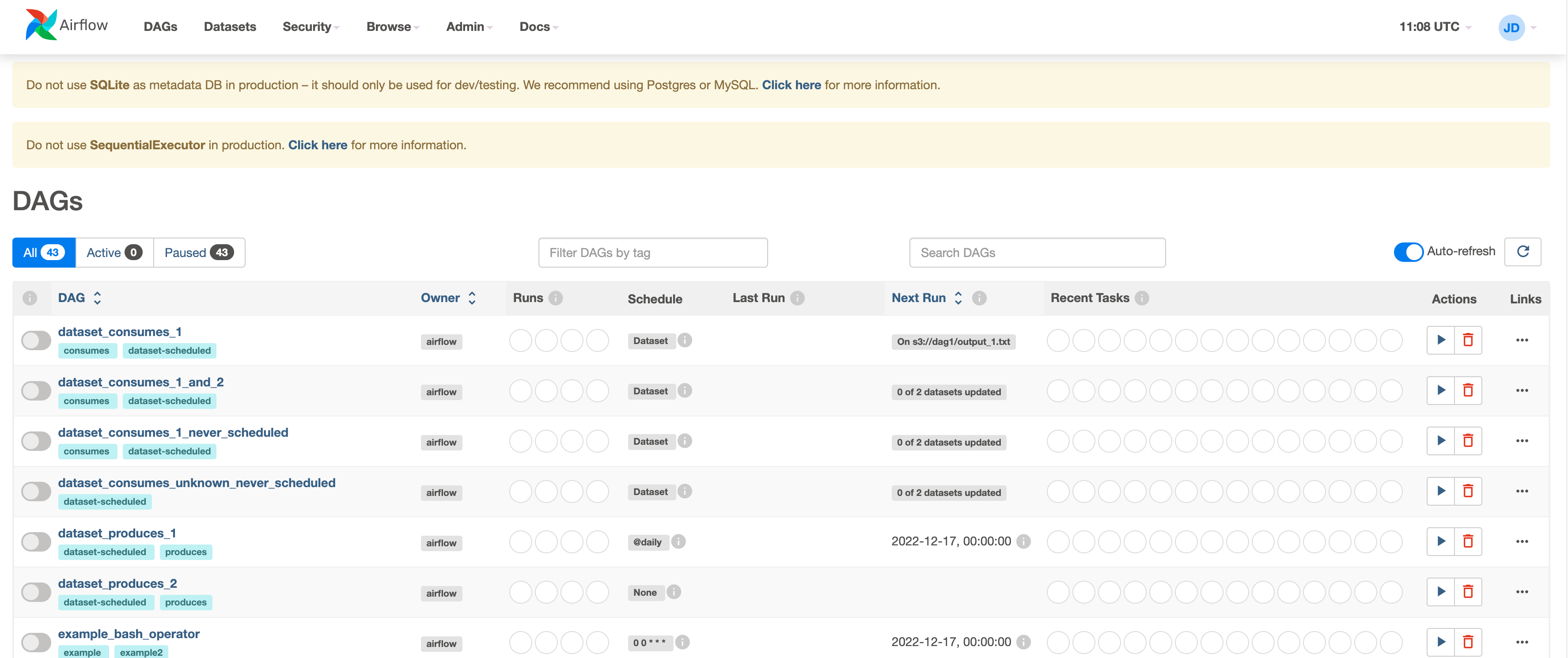Click the SQLite warning's Click here link
The height and width of the screenshot is (658, 1568).
pyautogui.click(x=792, y=85)
